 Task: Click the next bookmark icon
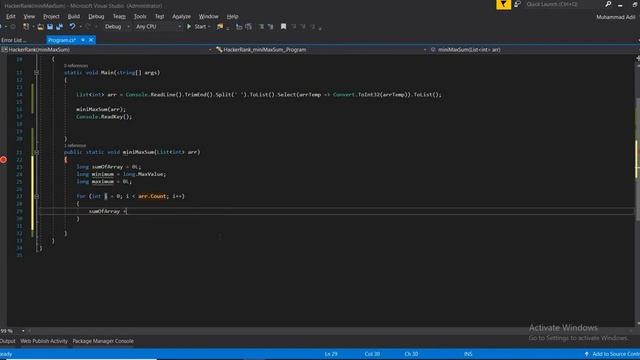[x=303, y=27]
